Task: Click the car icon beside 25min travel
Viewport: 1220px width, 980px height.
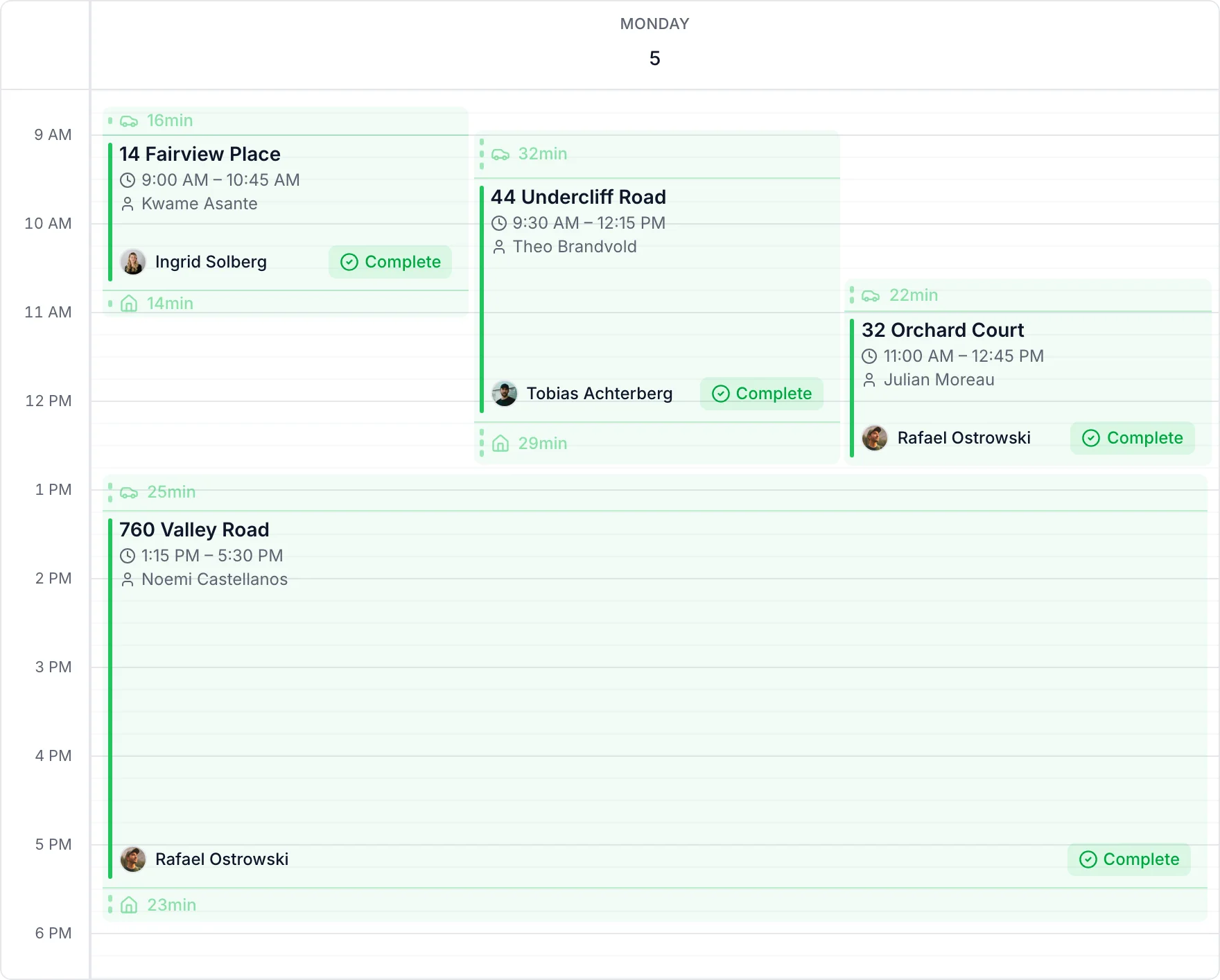Action: (129, 493)
